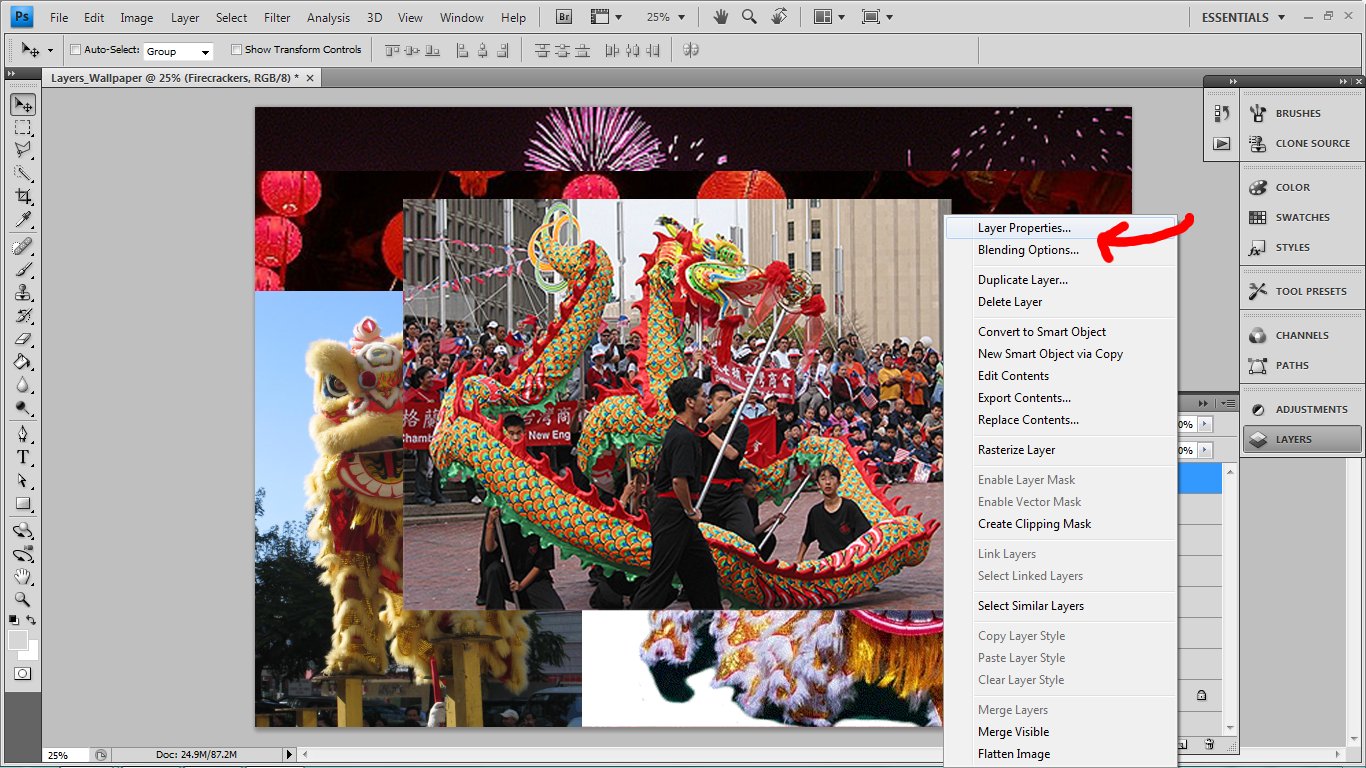Select the Brush tool

tap(23, 269)
